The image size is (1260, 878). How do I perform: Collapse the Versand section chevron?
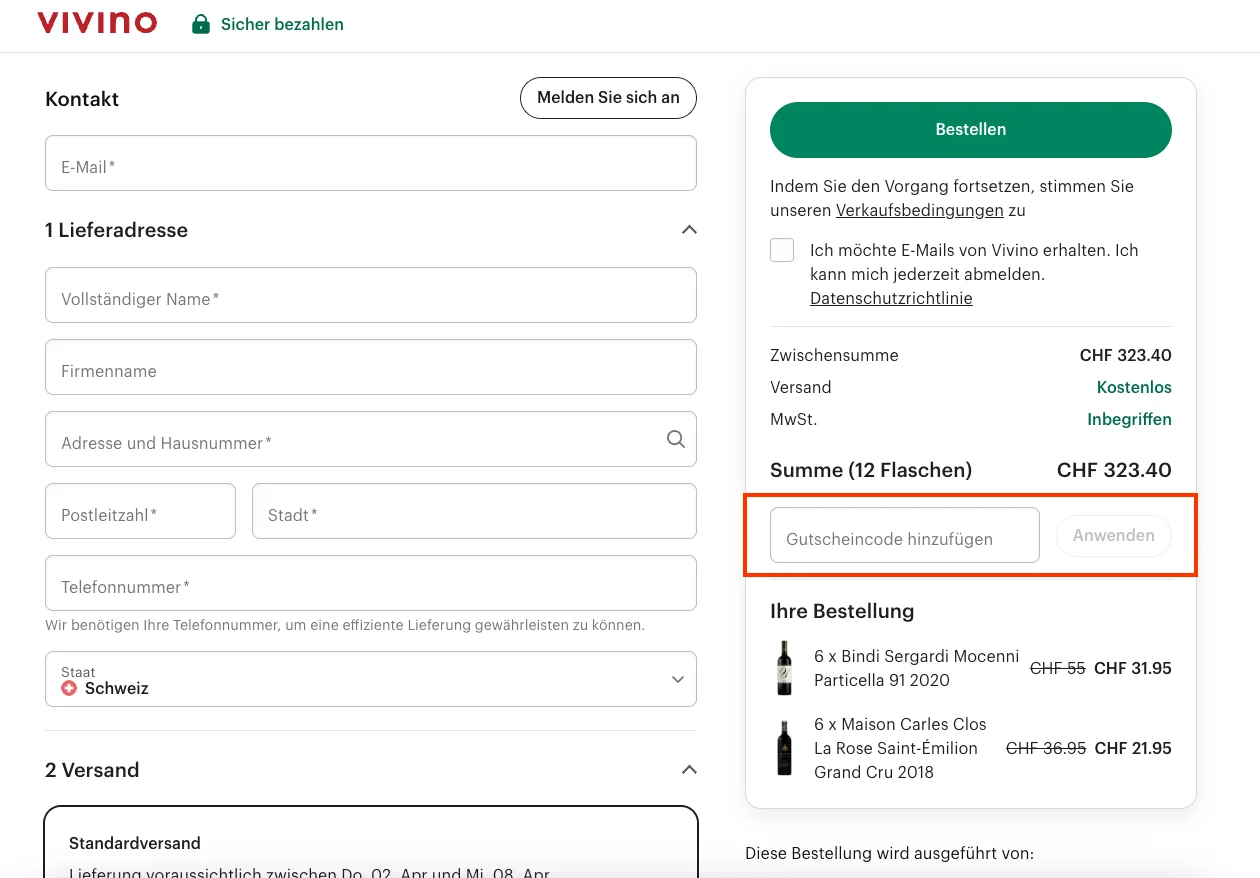pyautogui.click(x=689, y=770)
